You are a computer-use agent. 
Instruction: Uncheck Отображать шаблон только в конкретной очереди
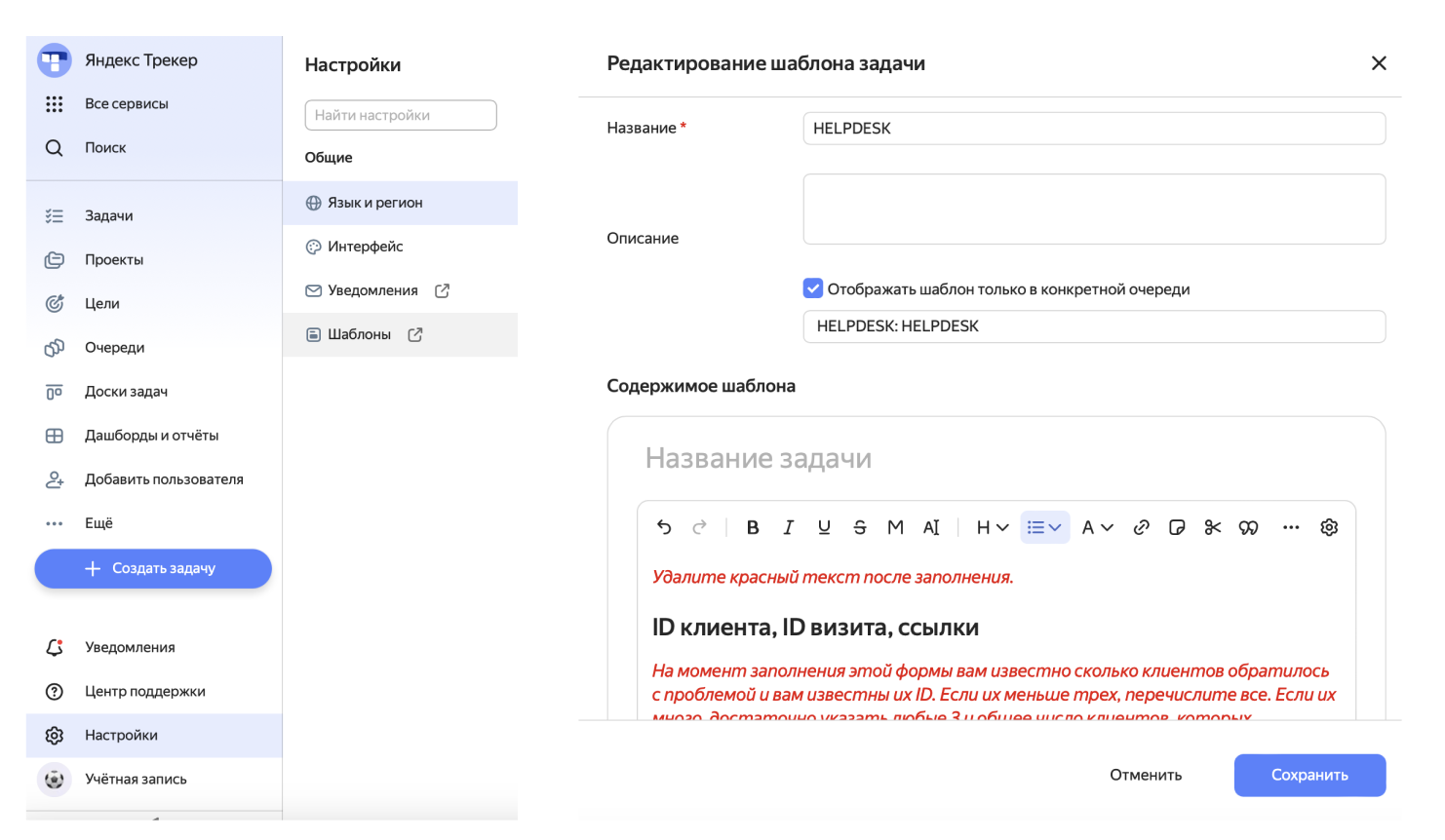pos(812,287)
